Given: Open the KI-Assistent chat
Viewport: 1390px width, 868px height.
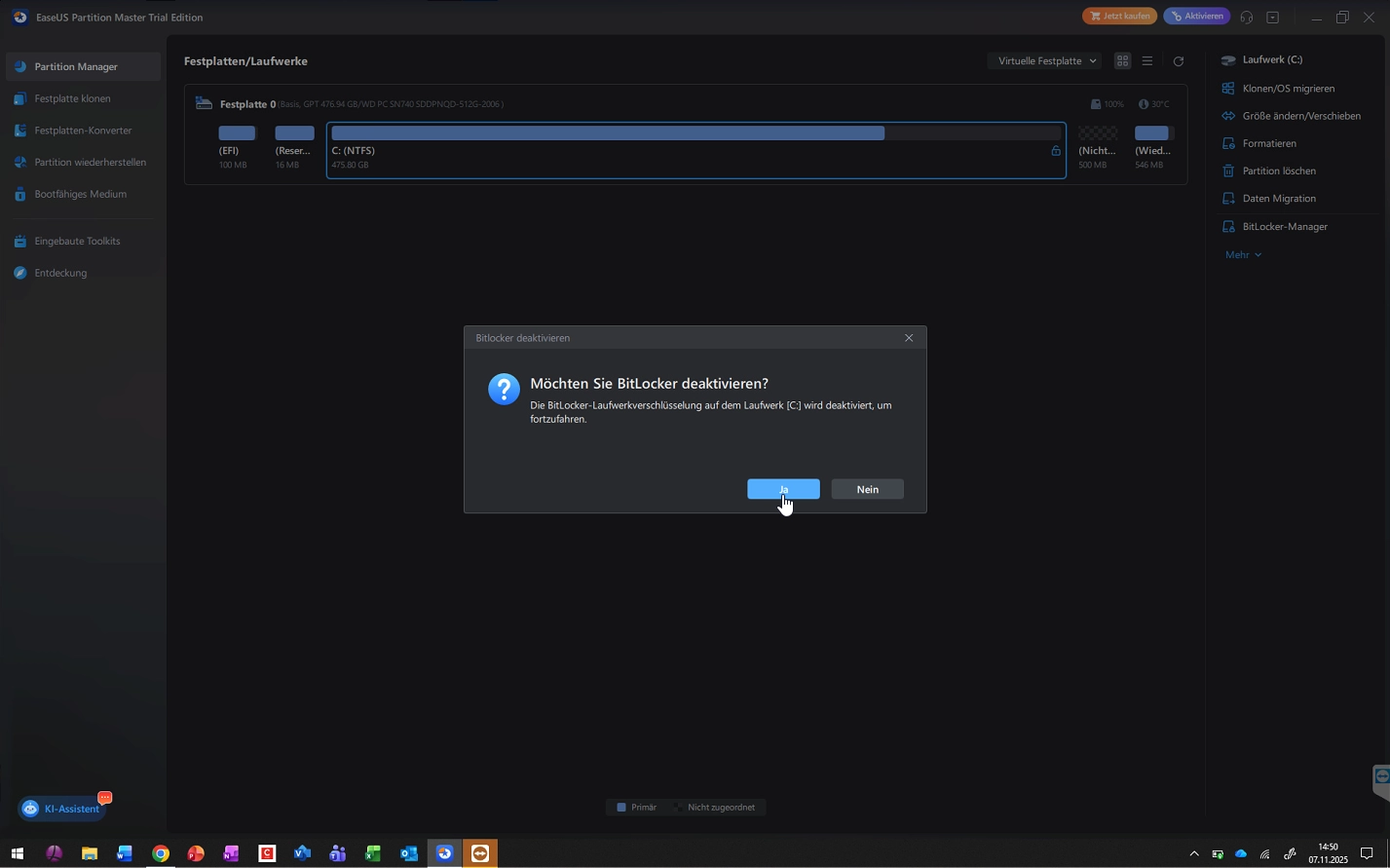Looking at the screenshot, I should [x=60, y=809].
